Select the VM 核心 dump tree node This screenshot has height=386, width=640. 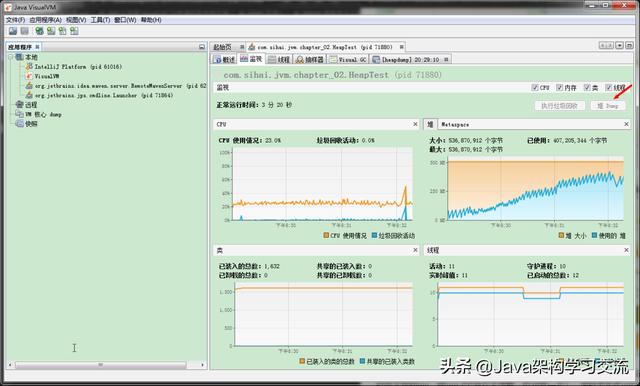[x=44, y=114]
